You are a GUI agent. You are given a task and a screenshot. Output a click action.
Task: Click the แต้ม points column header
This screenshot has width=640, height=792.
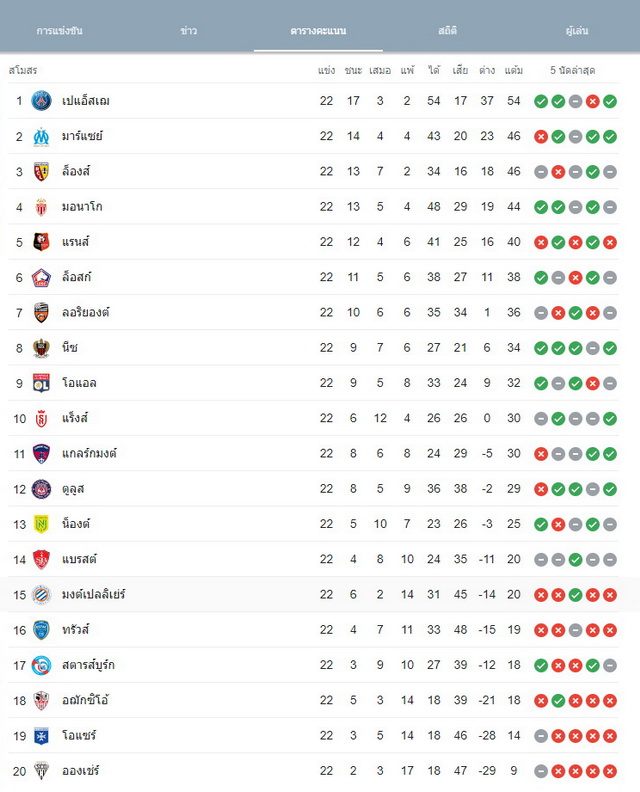point(514,70)
